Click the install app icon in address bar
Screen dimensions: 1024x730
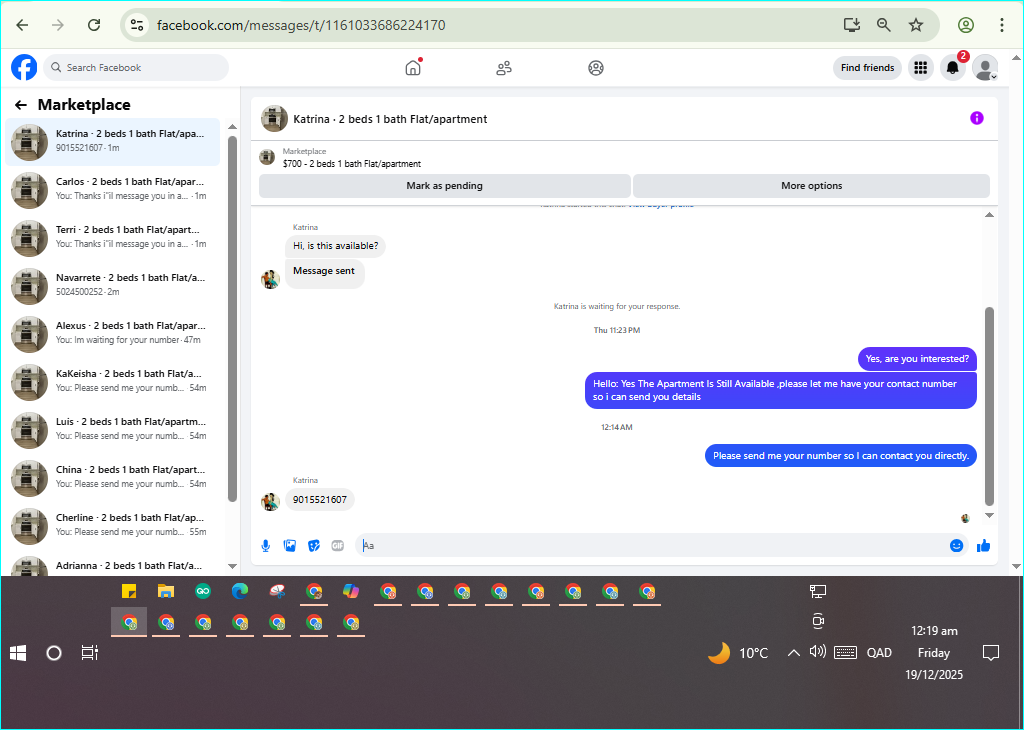pos(852,25)
